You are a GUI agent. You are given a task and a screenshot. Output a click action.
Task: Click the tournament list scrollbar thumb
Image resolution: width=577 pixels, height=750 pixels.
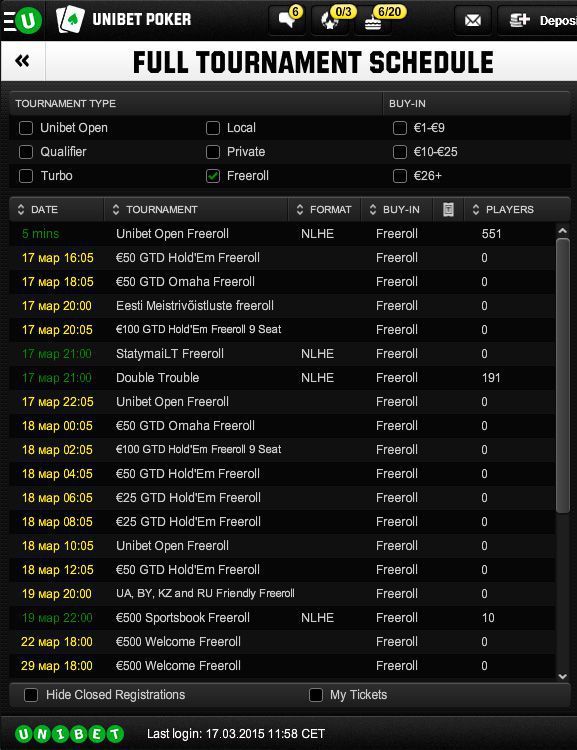point(563,376)
